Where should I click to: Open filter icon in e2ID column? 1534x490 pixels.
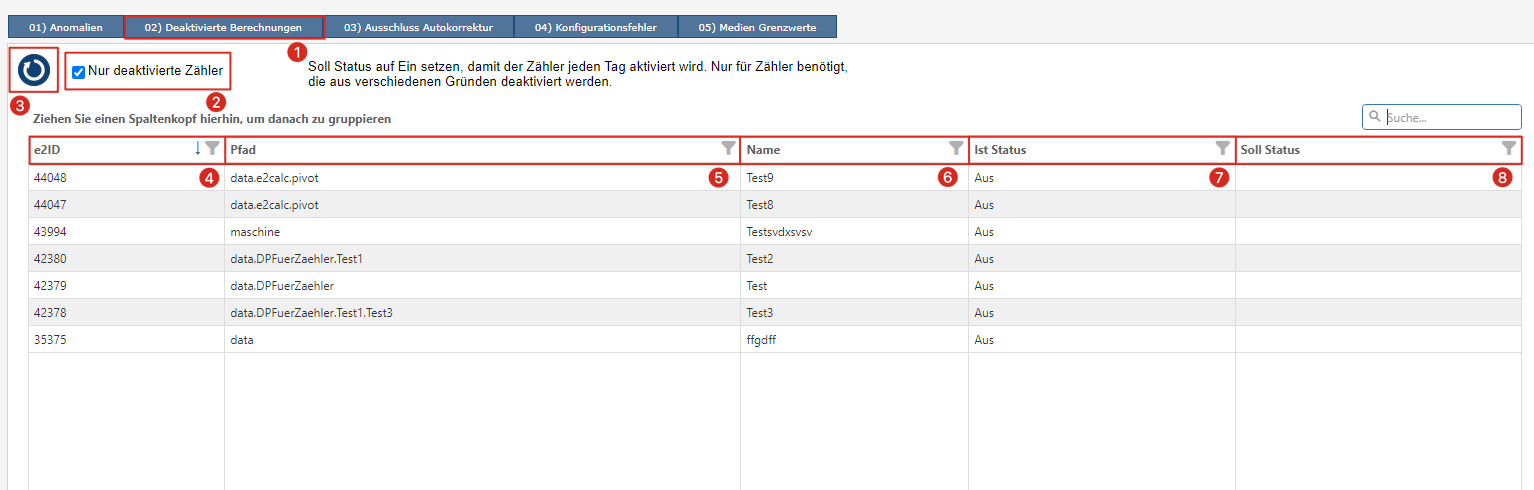click(x=212, y=149)
